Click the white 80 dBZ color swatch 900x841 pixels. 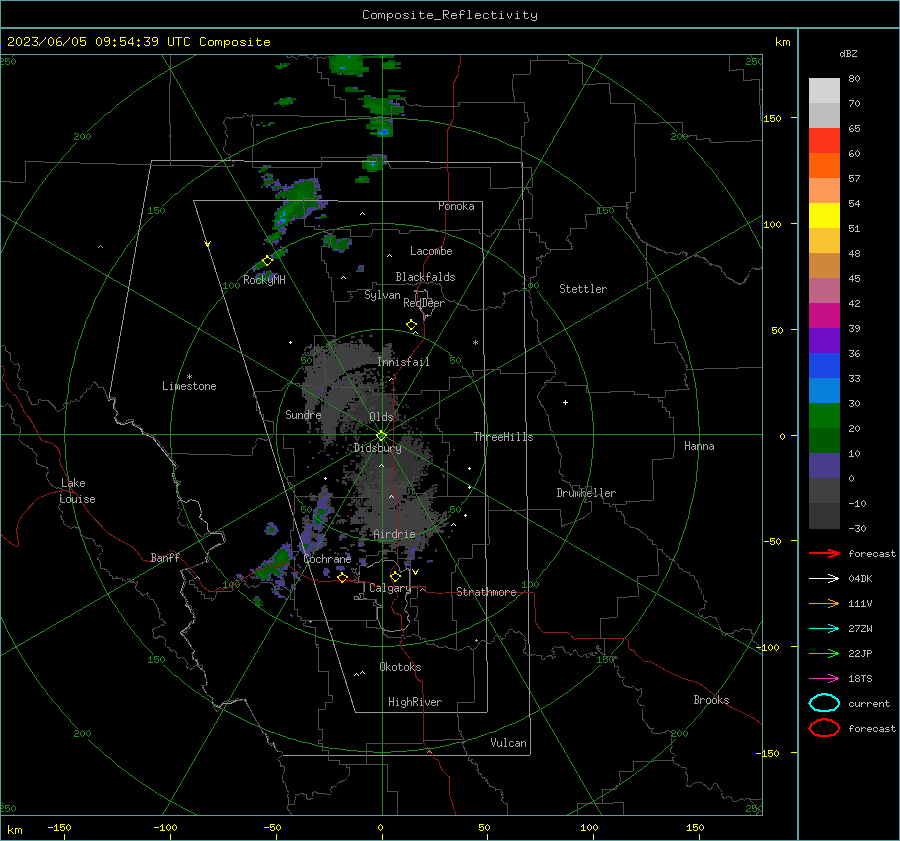click(824, 90)
